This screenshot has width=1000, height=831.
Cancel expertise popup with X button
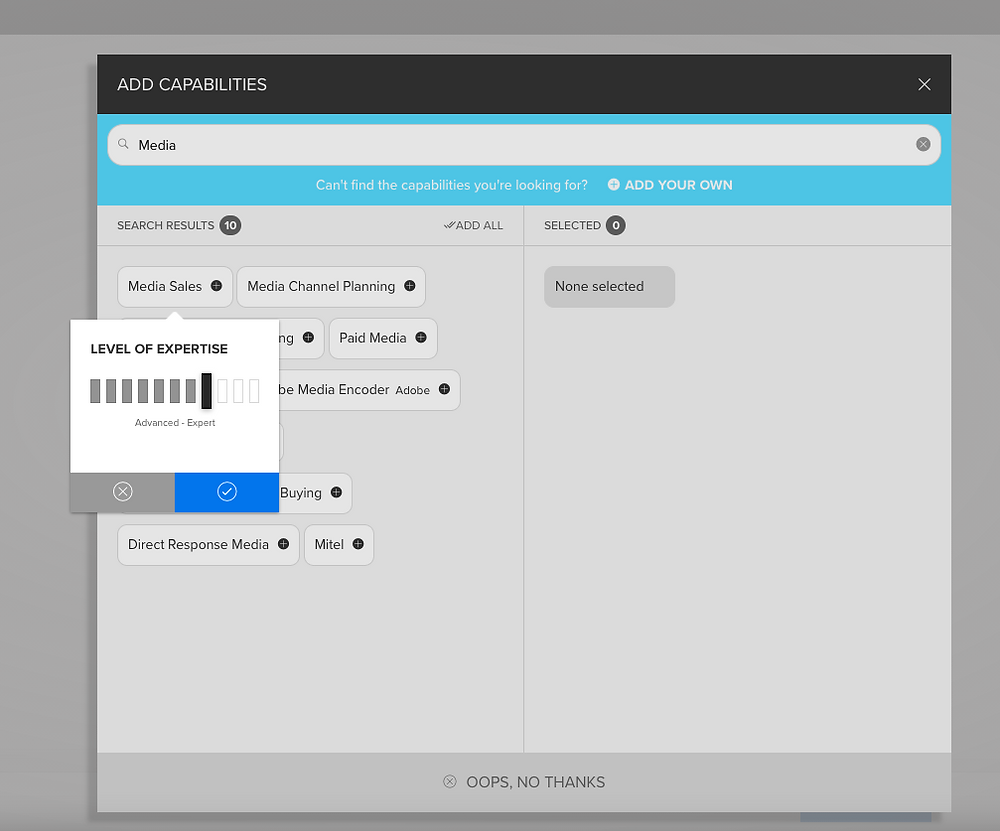(x=122, y=492)
